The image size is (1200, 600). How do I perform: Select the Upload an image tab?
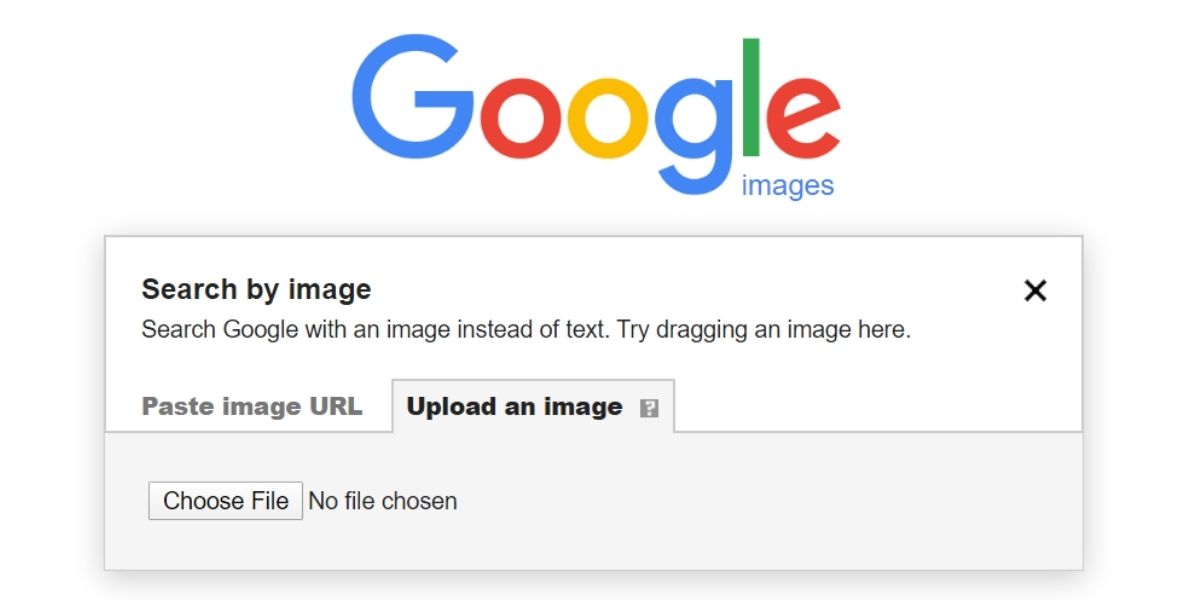[512, 406]
